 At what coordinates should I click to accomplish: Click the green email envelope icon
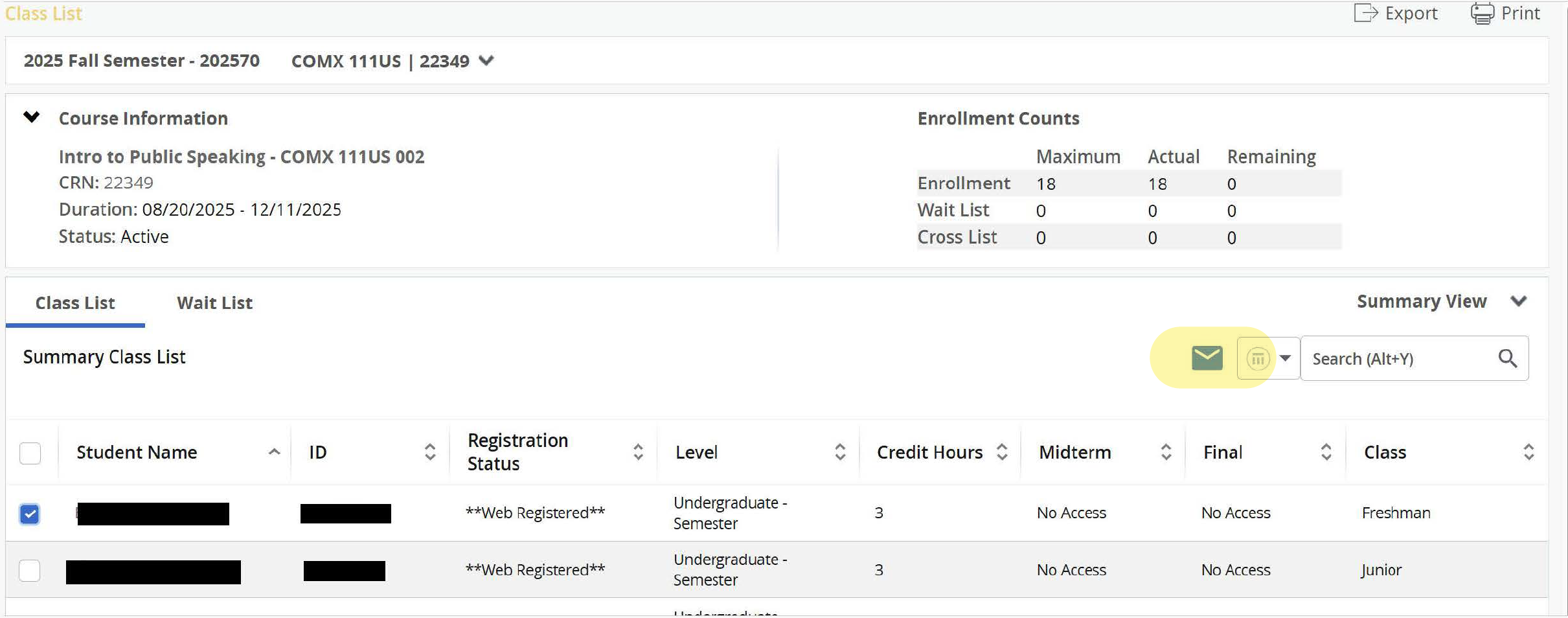[x=1207, y=358]
